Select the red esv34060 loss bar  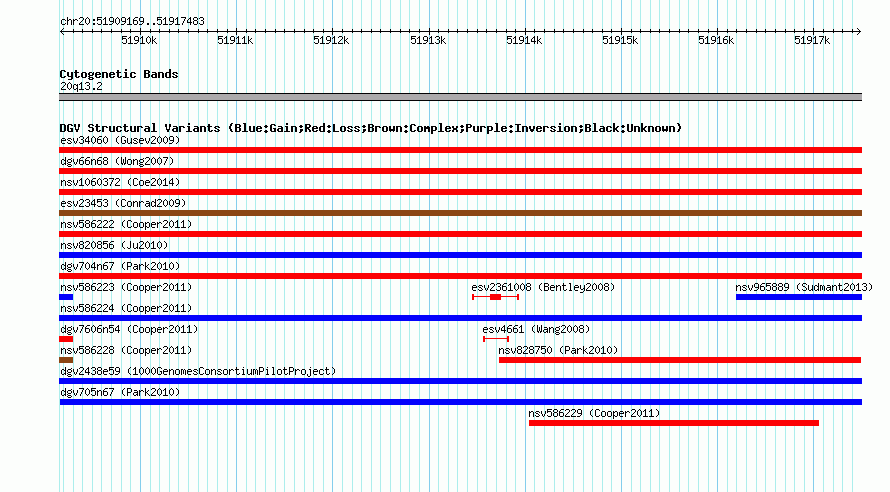coord(460,150)
